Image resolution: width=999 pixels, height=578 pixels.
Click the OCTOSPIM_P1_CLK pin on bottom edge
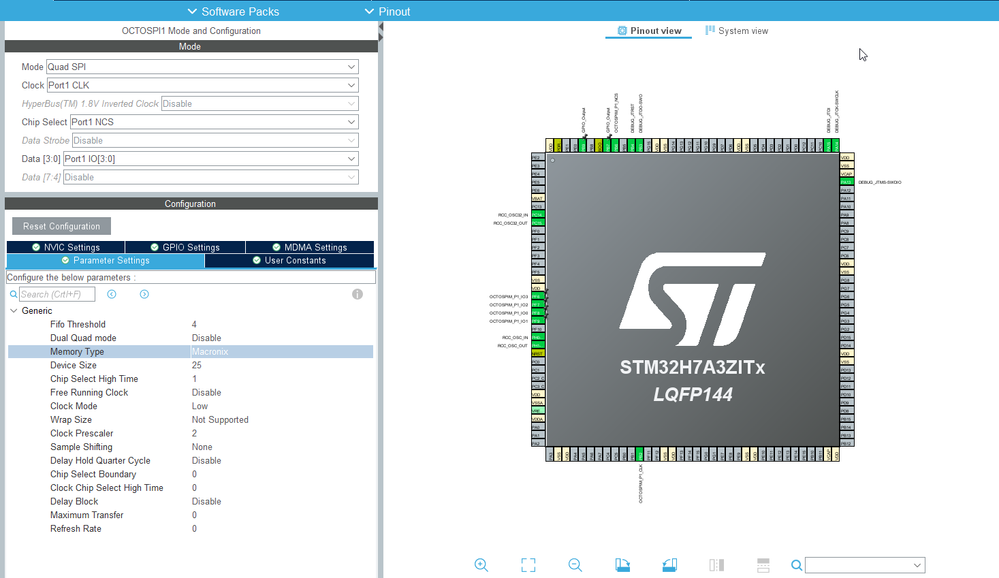(x=640, y=454)
